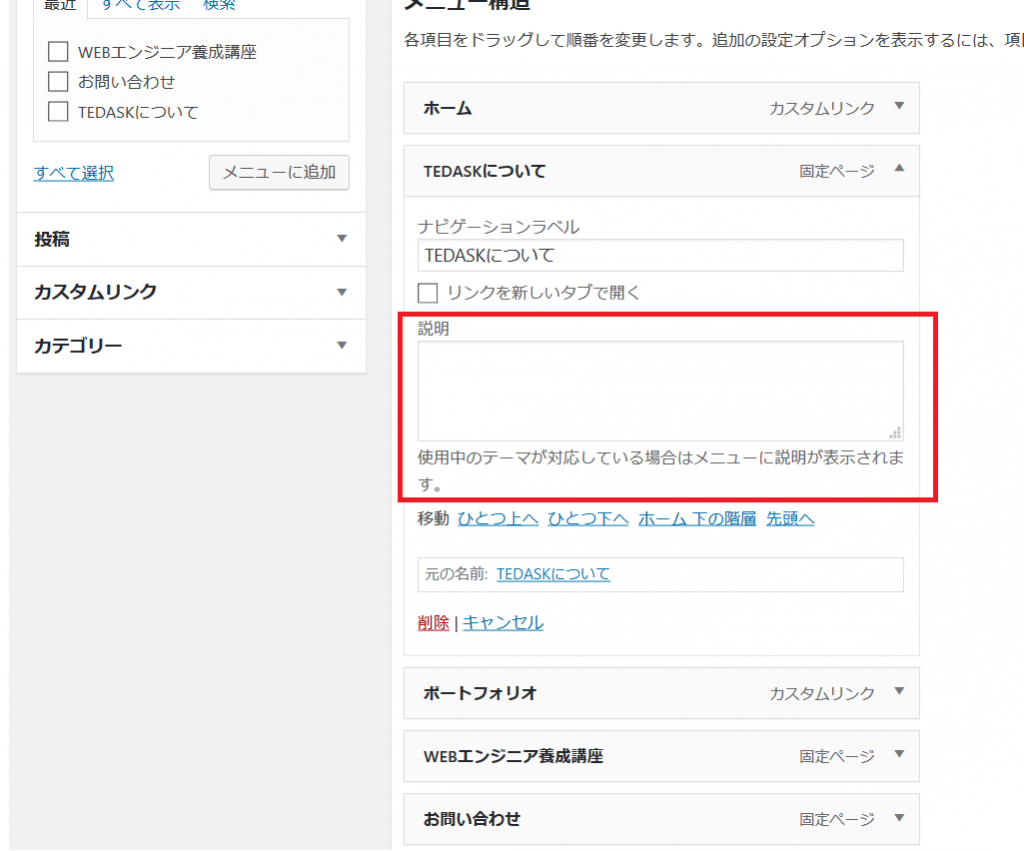Click inside the 説明 text area
The image size is (1024, 851).
[660, 390]
